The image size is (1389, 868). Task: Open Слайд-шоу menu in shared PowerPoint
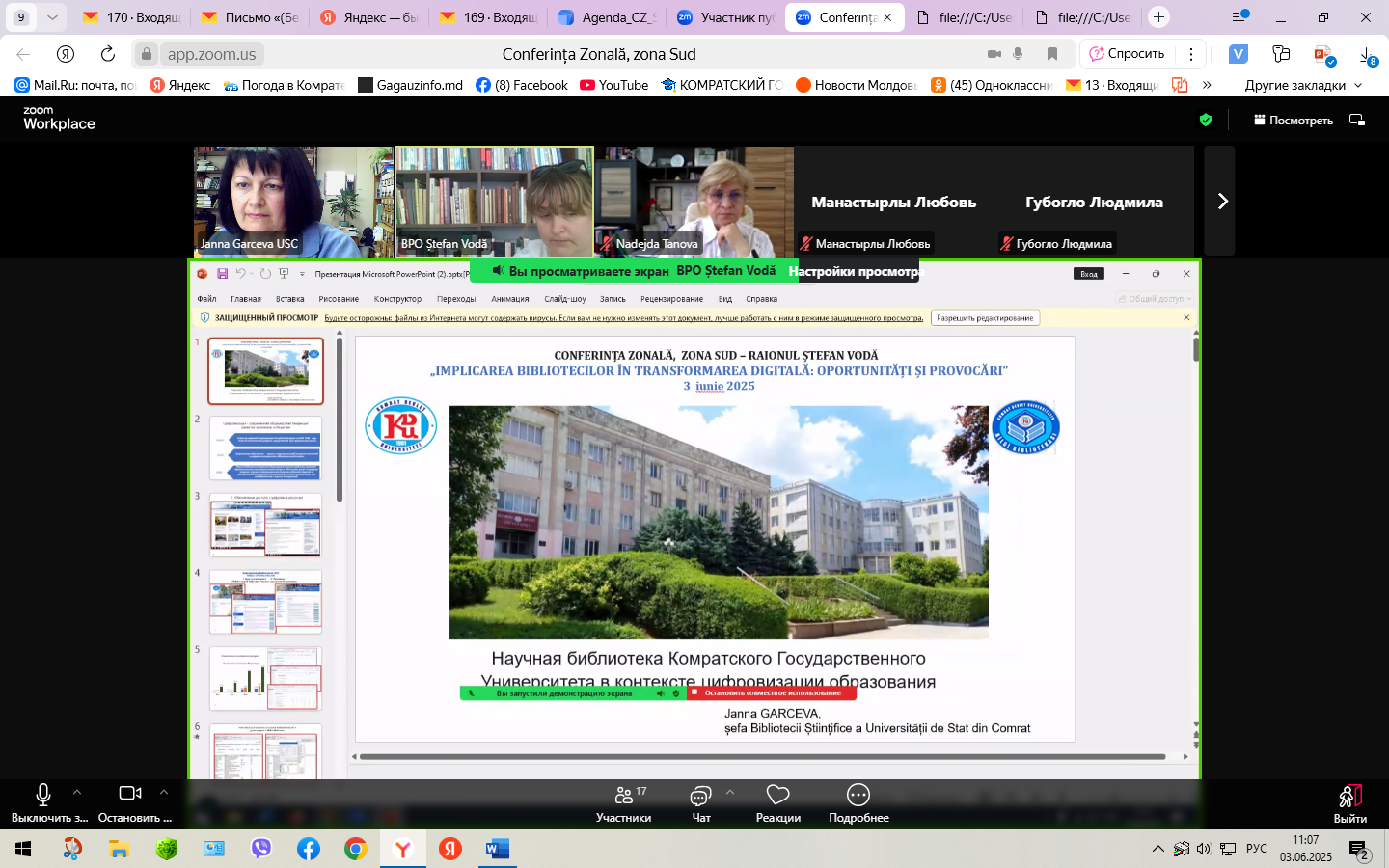pyautogui.click(x=564, y=299)
